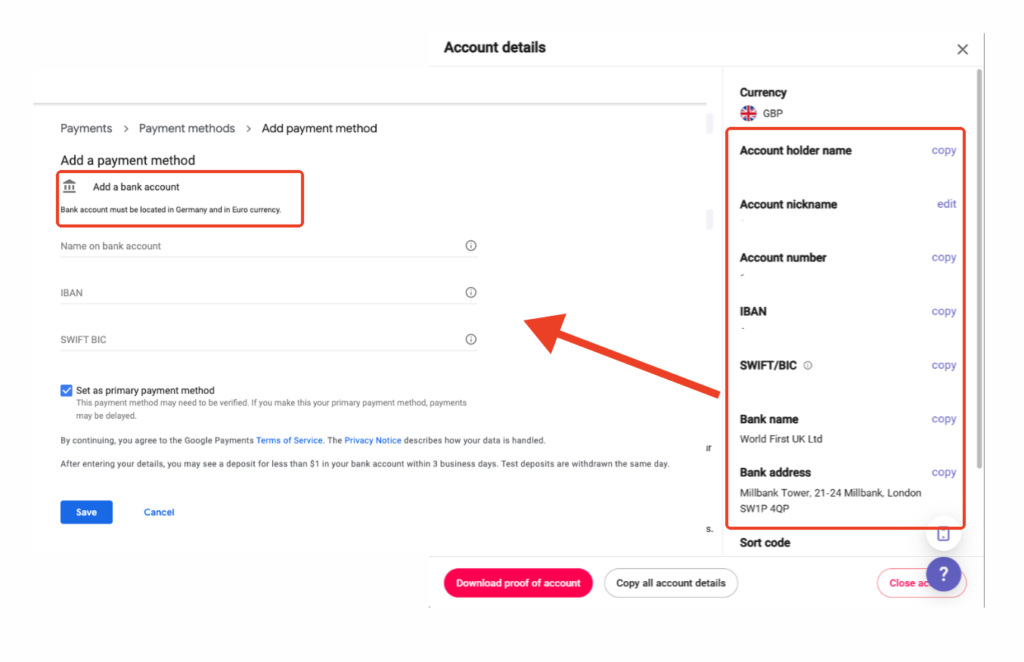Uncheck Set as primary payment method
The height and width of the screenshot is (662, 1024).
66,391
